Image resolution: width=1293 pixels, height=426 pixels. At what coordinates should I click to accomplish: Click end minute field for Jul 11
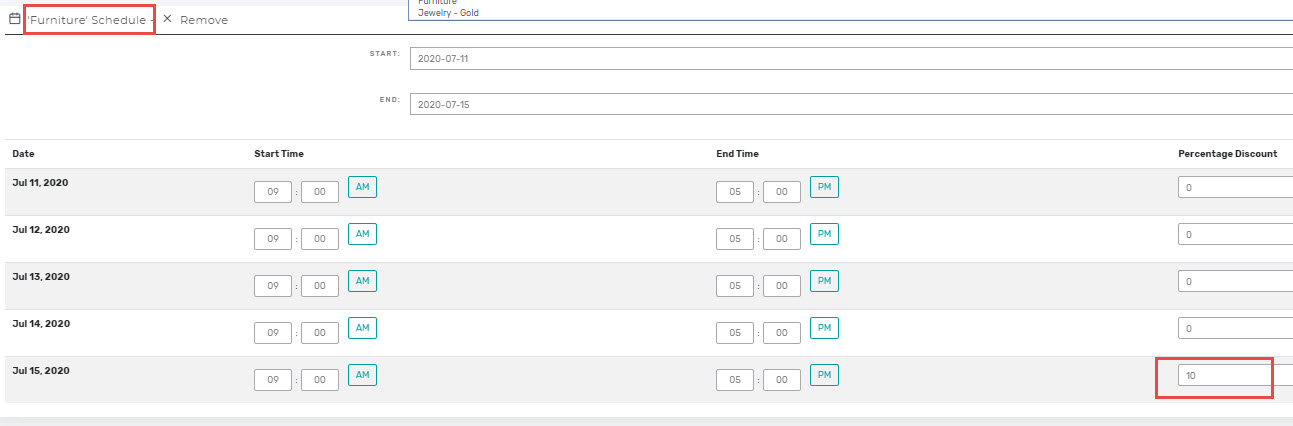pos(782,192)
